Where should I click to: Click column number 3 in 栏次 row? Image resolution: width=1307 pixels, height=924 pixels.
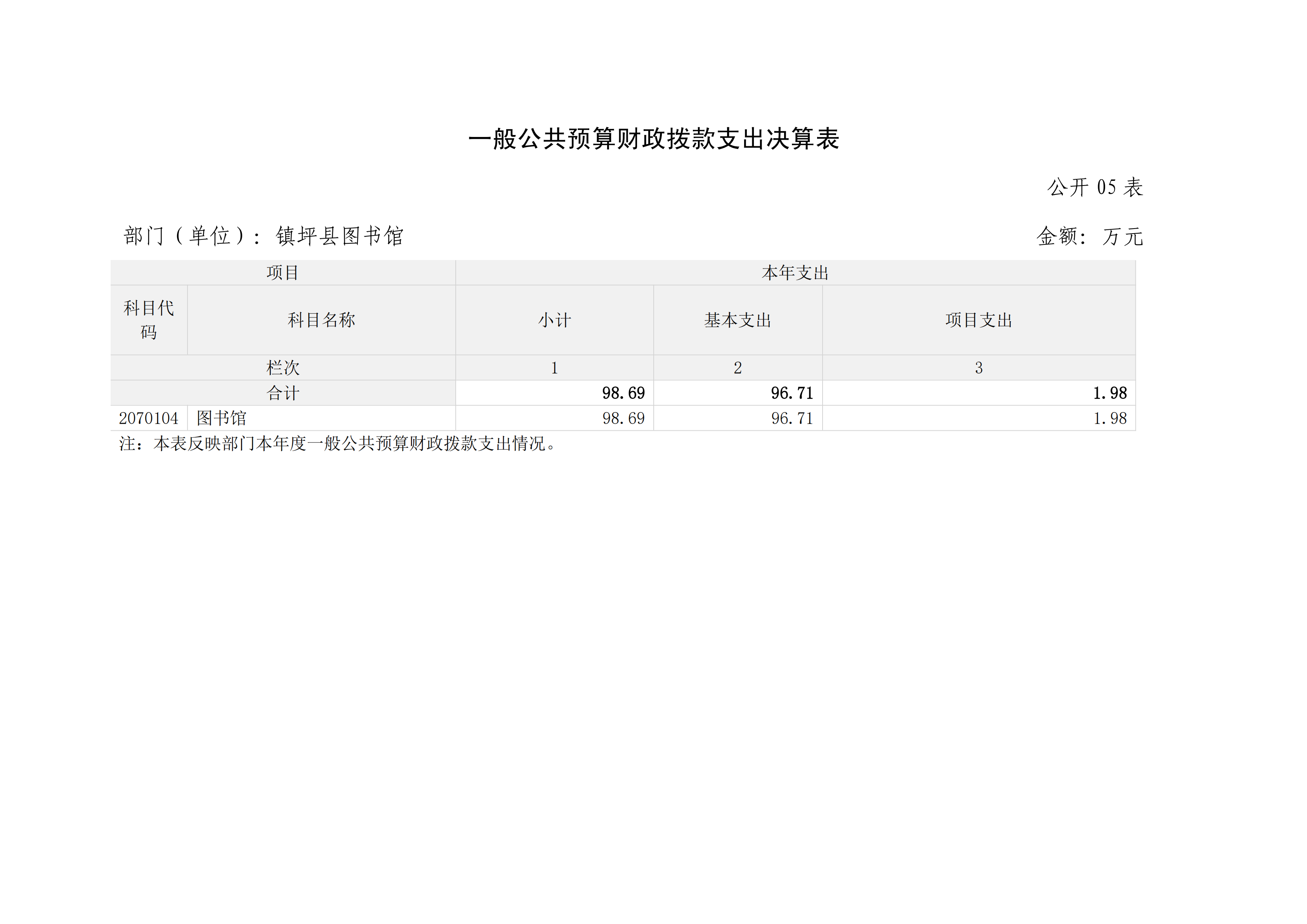tap(979, 368)
